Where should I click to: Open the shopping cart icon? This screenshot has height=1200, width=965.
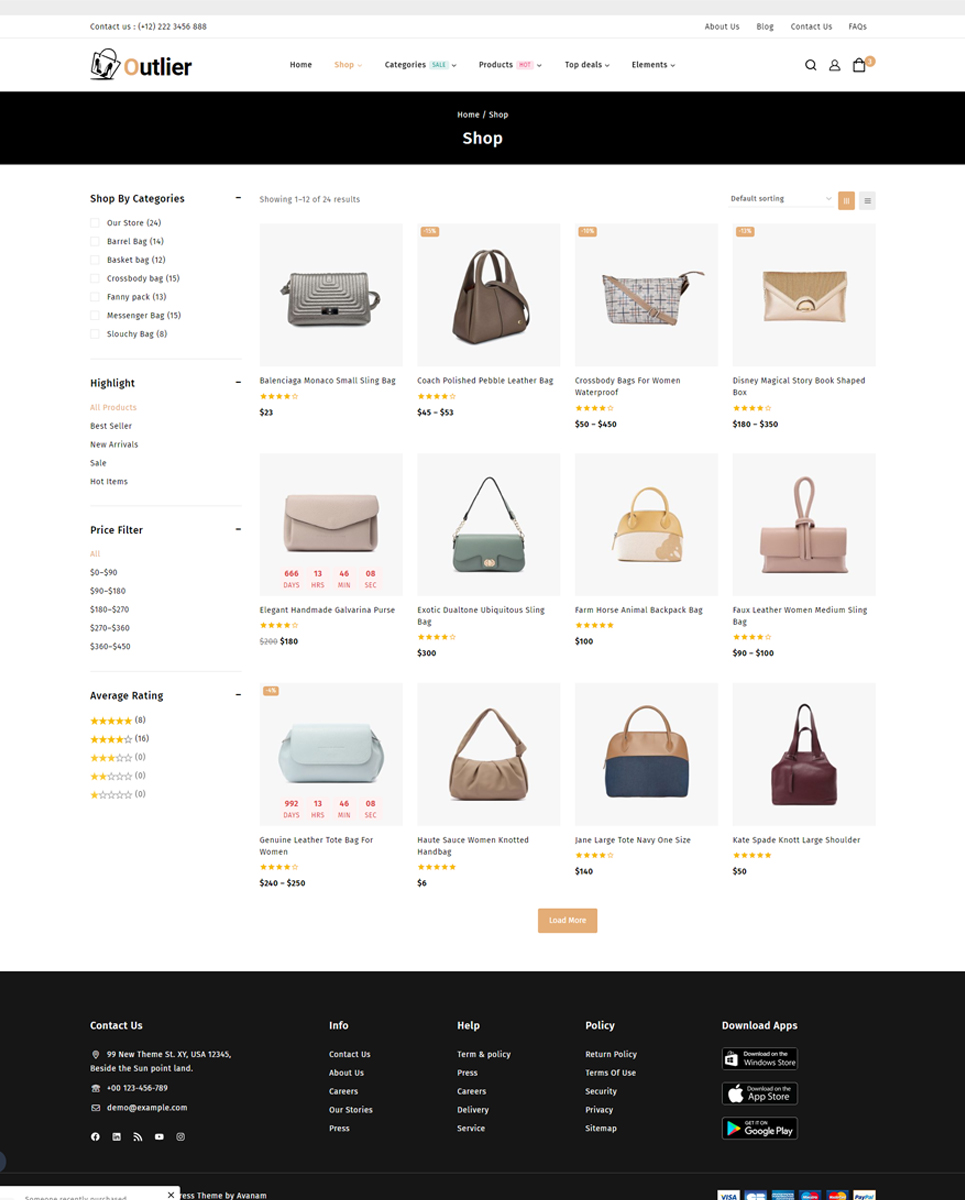coord(859,66)
